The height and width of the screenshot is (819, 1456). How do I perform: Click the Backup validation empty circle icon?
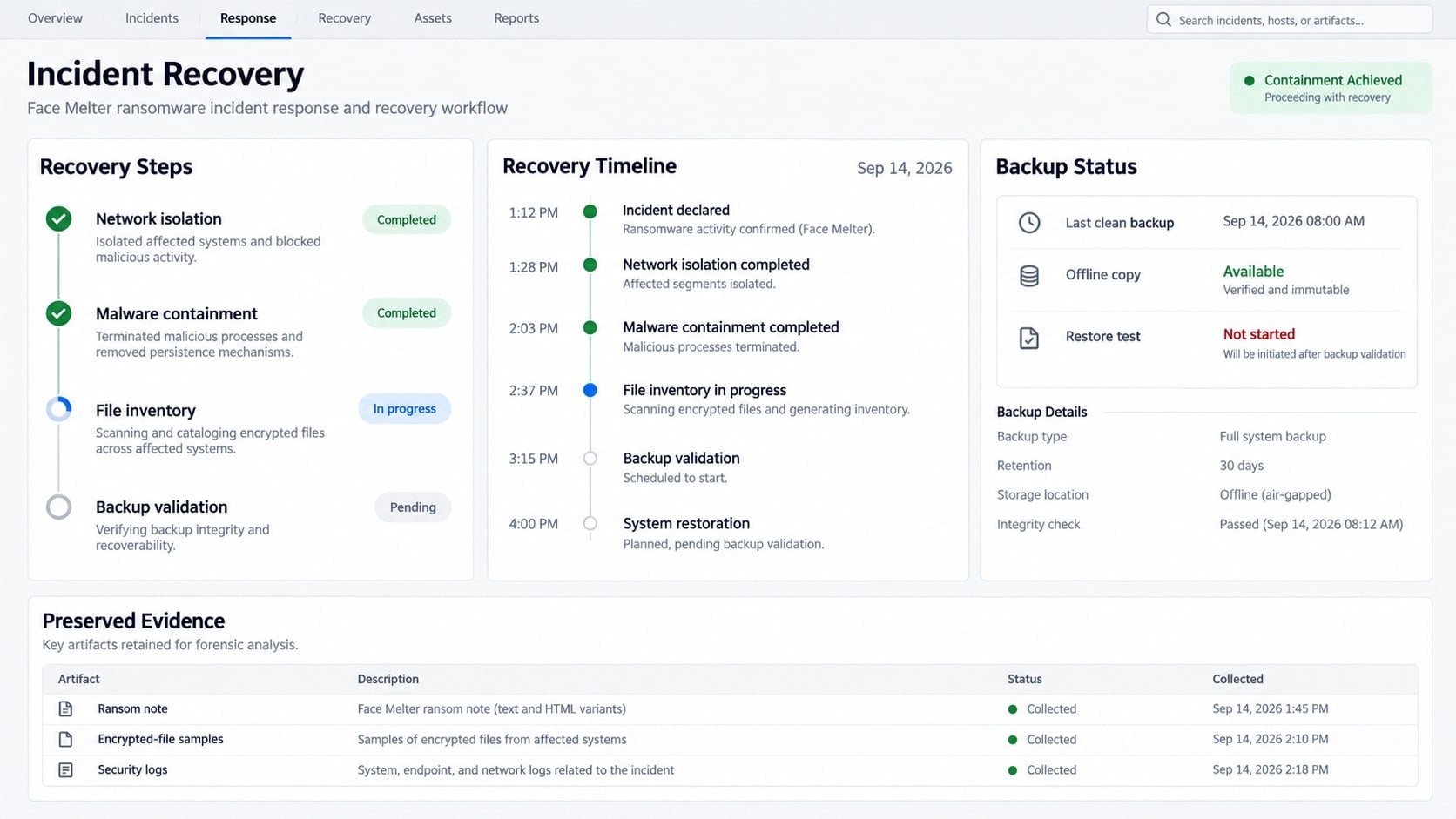click(59, 507)
